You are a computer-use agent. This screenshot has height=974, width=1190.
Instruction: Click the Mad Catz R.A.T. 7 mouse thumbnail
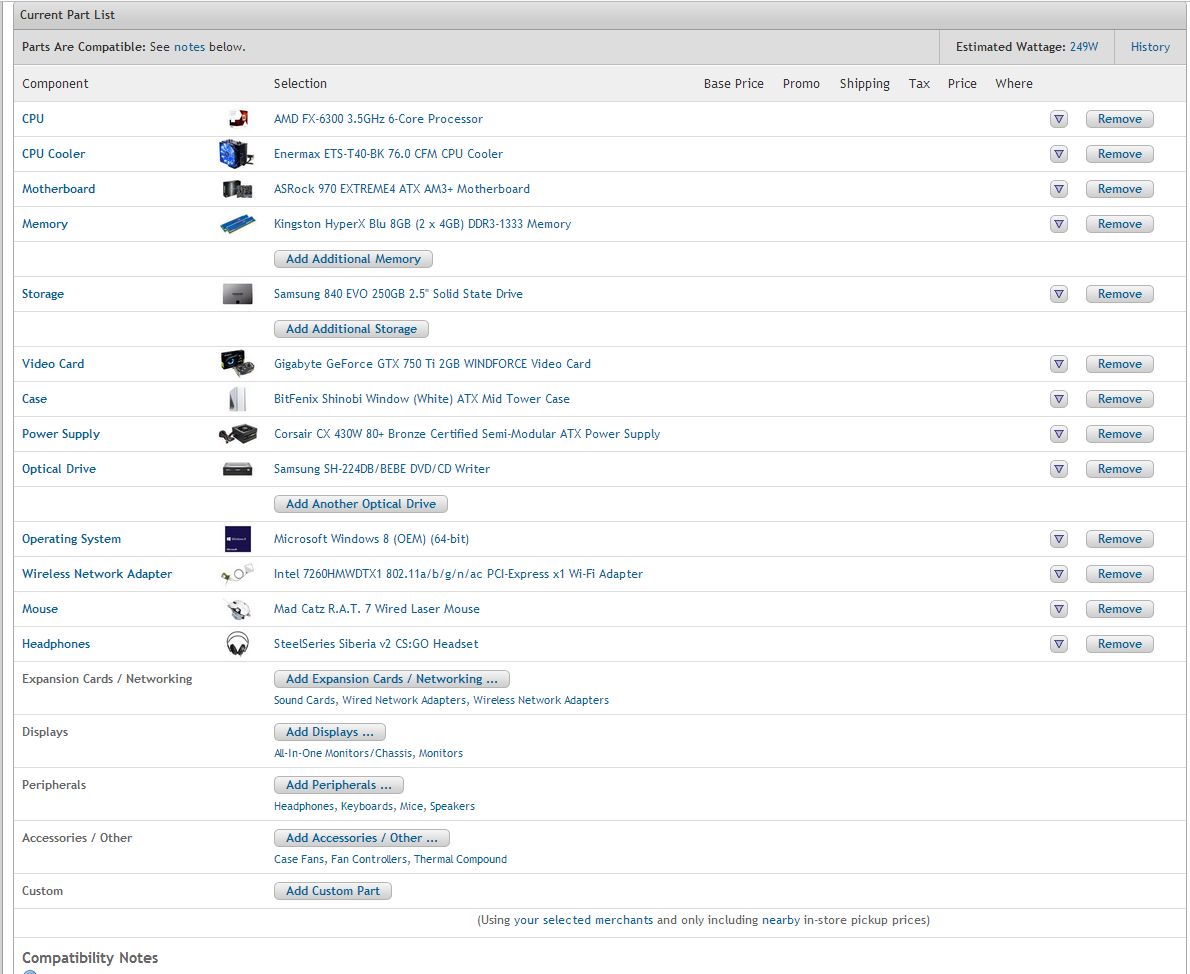click(238, 609)
